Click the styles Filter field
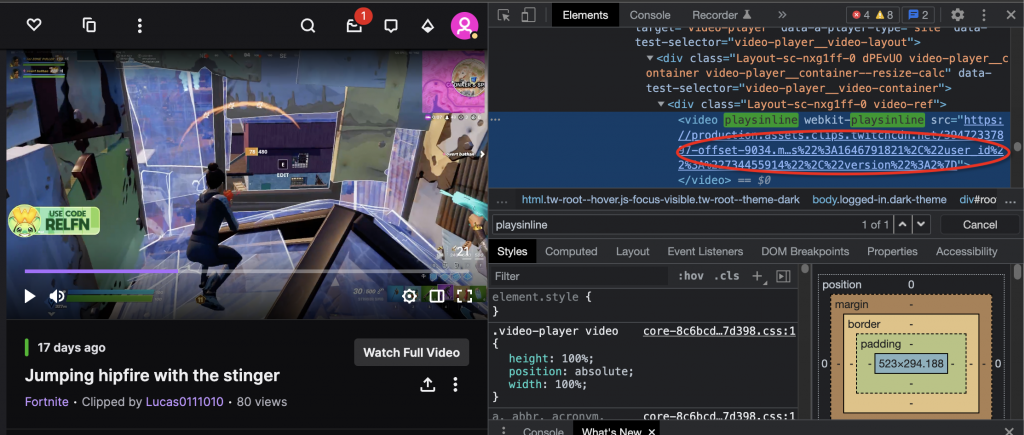This screenshot has width=1024, height=435. pyautogui.click(x=580, y=276)
